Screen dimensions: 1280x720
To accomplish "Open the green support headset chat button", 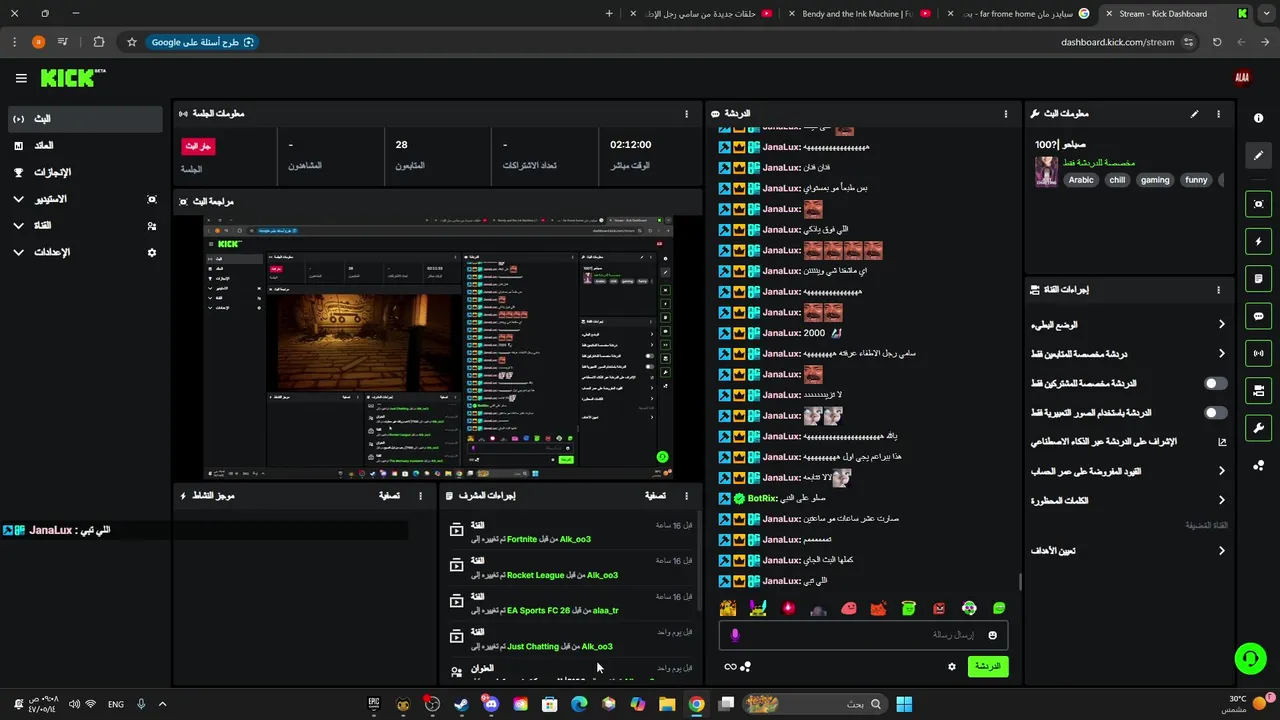I will tap(1250, 658).
